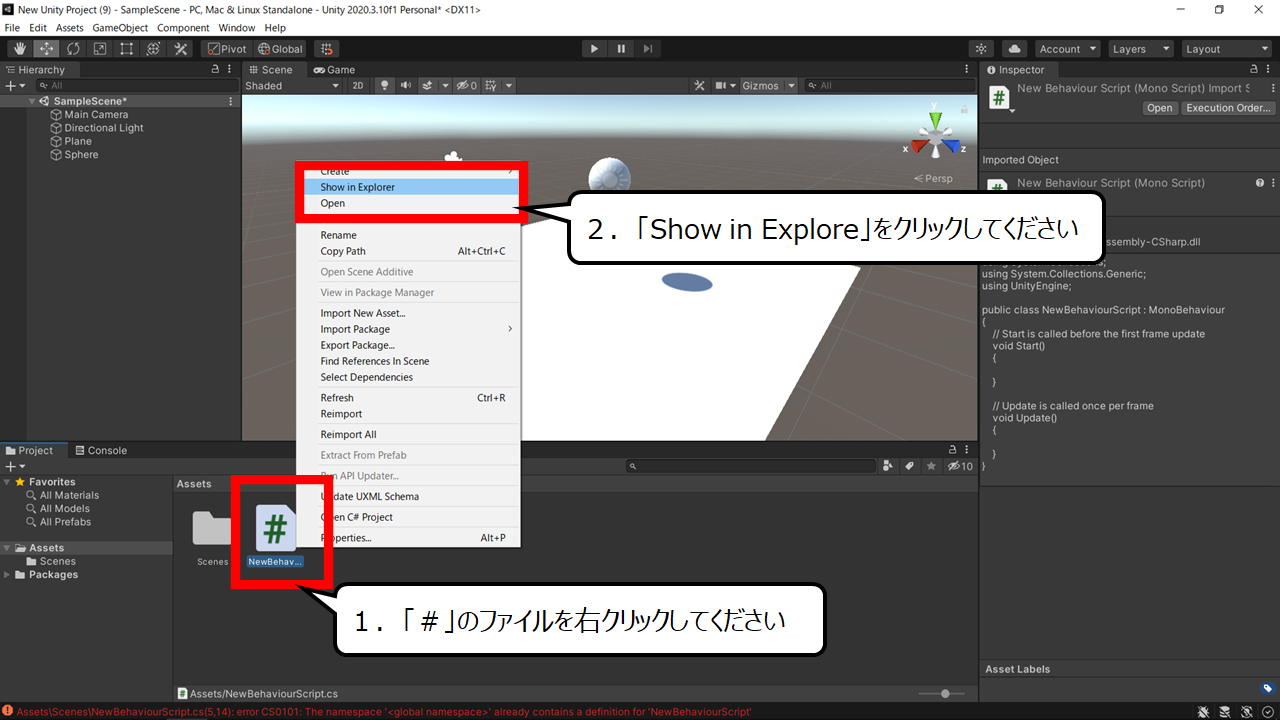Filter Project assets by label icon
Viewport: 1280px width, 720px height.
[910, 466]
